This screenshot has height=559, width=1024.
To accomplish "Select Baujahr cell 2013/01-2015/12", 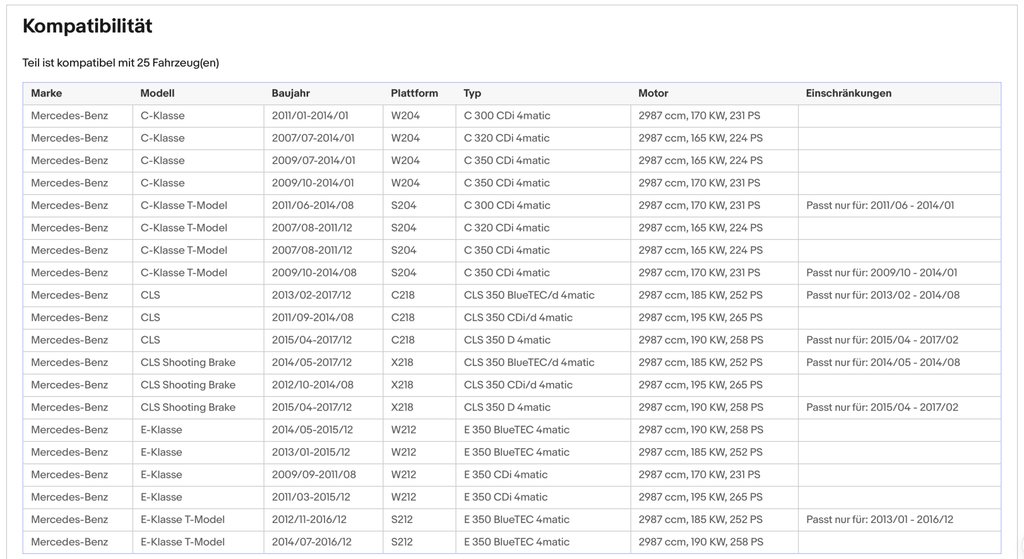I will pyautogui.click(x=311, y=453).
